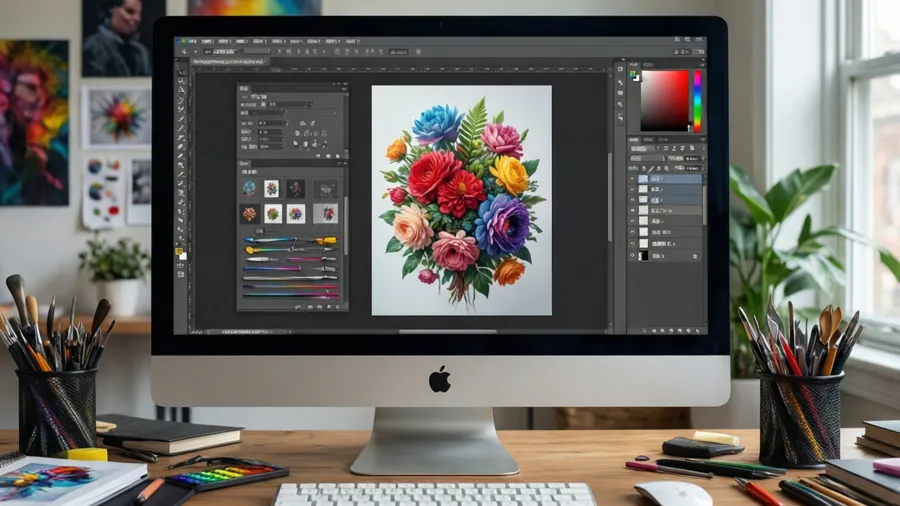Click the trash icon at Layers panel bottom-right
Screen dimensions: 900x506
click(697, 331)
